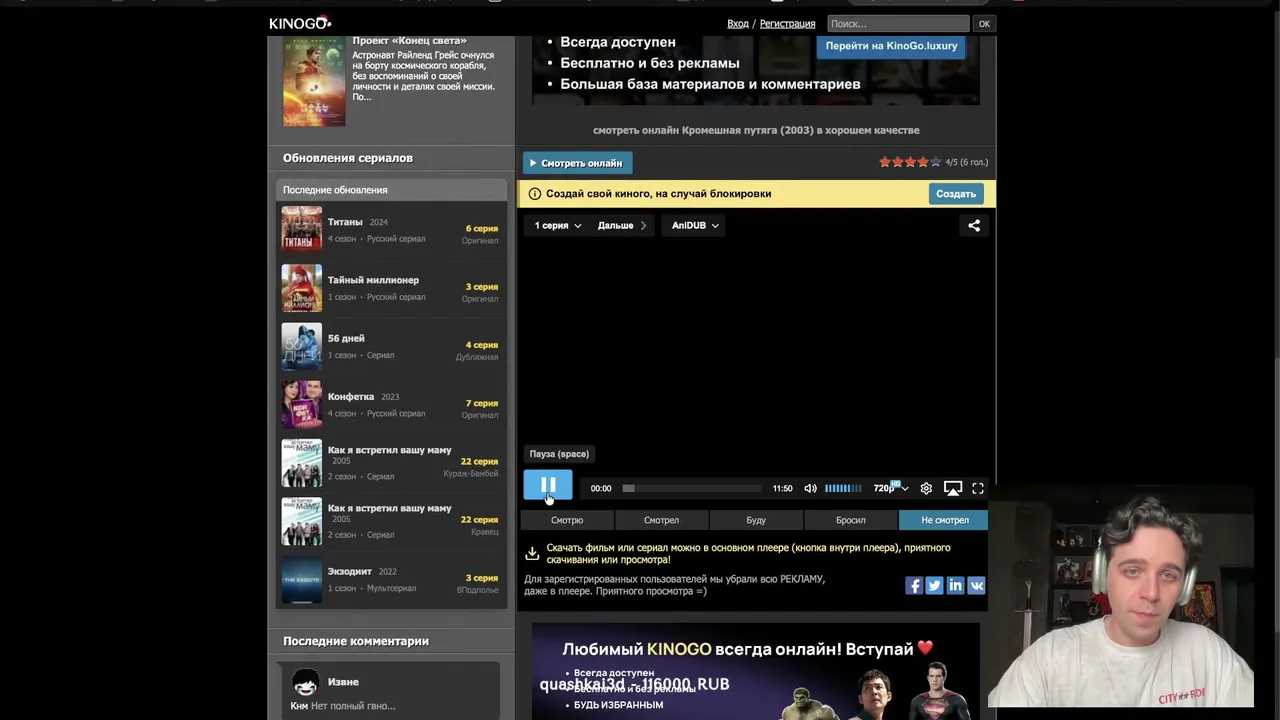1280x720 pixels.
Task: Click the share icon above the player
Action: click(974, 225)
